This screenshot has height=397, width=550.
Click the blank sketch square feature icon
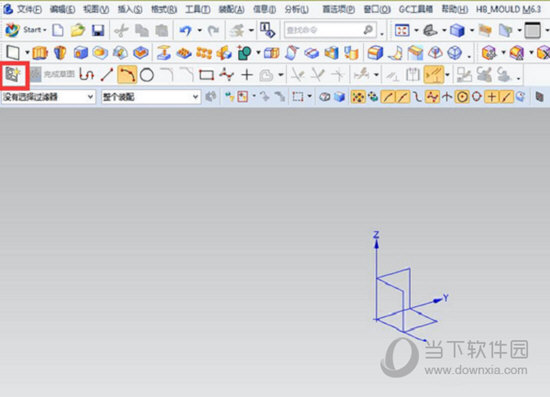pos(13,53)
